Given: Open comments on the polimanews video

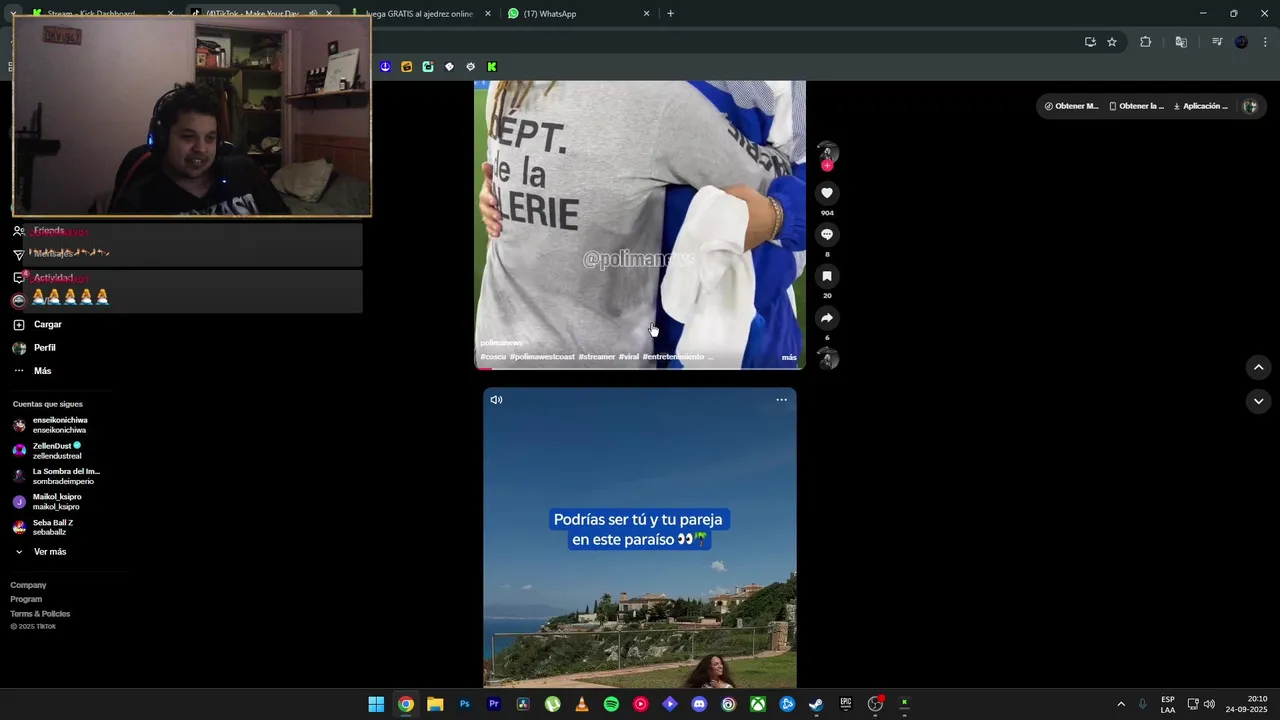Looking at the screenshot, I should [x=827, y=234].
